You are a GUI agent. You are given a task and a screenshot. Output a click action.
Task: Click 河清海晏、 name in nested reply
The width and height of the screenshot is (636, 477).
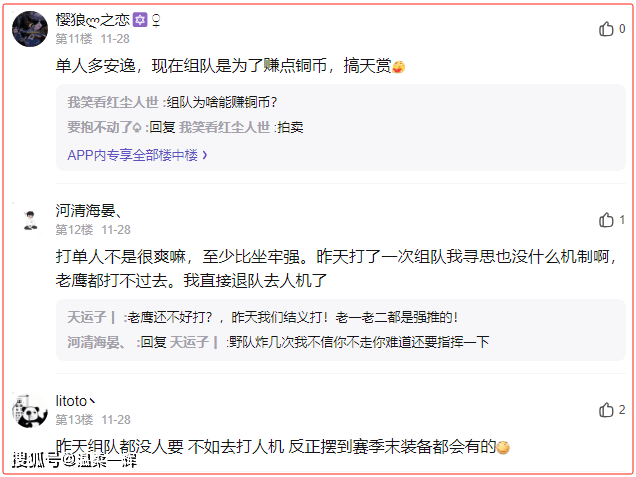[97, 342]
